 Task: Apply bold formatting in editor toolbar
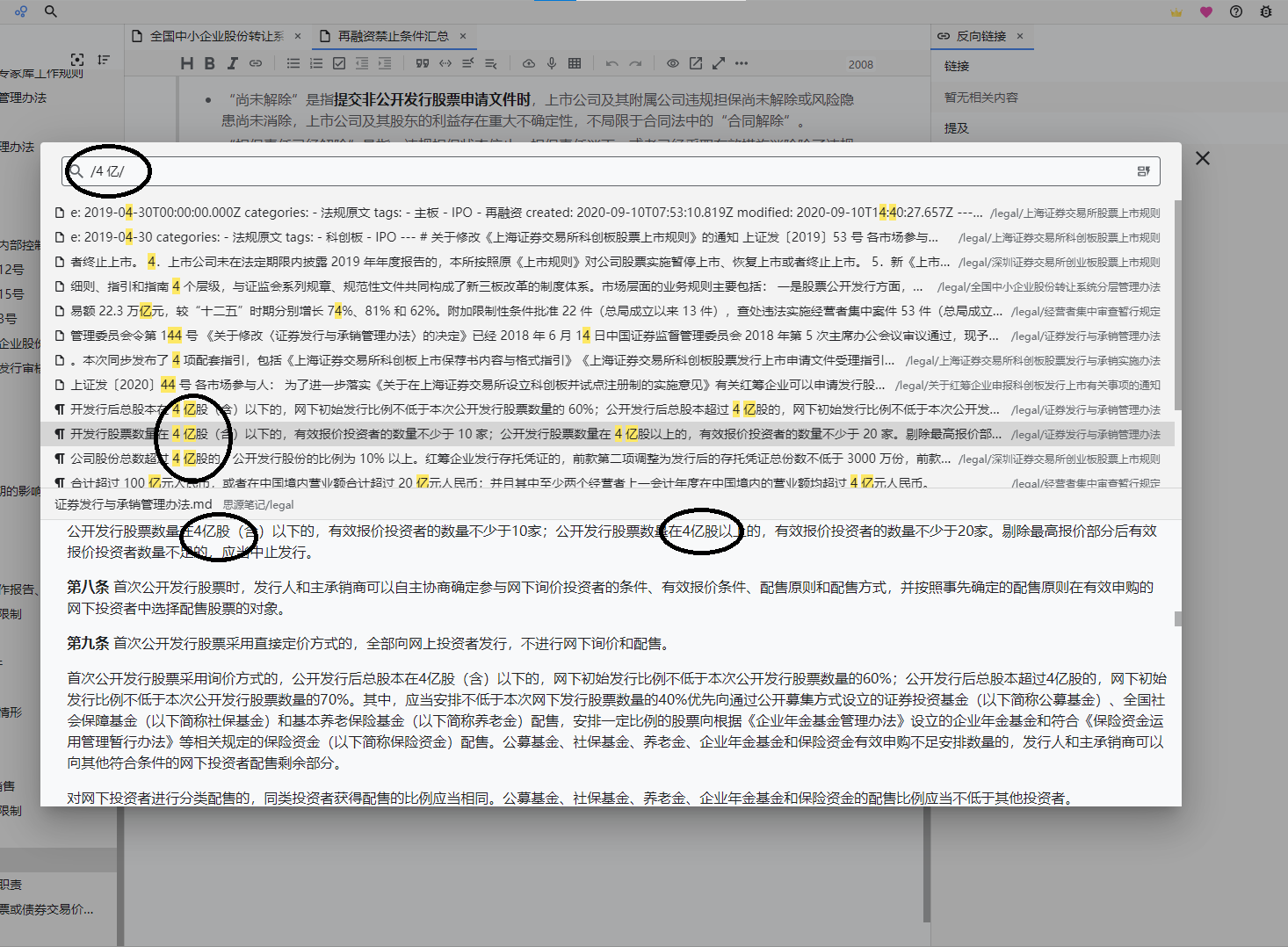point(209,63)
